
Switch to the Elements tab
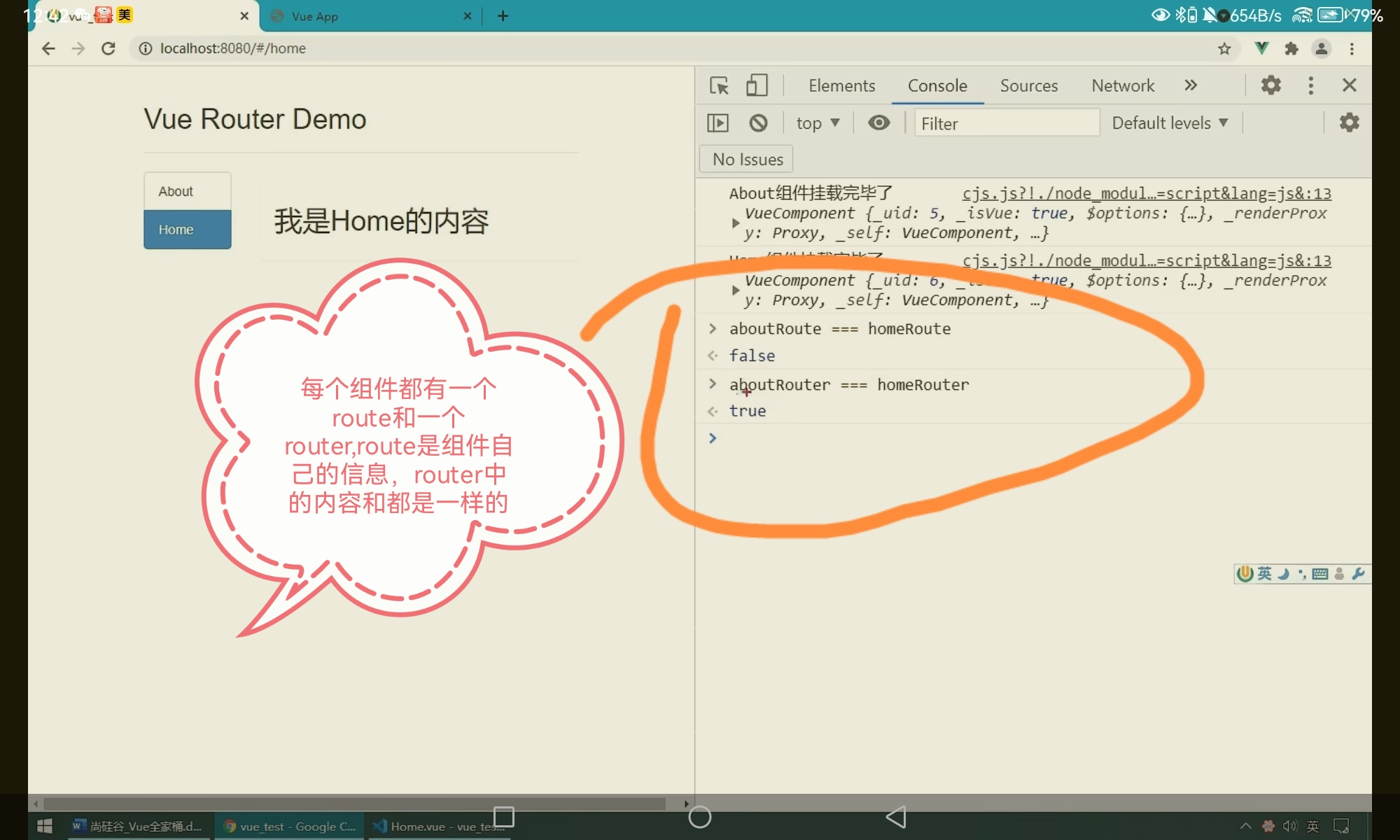pyautogui.click(x=841, y=85)
